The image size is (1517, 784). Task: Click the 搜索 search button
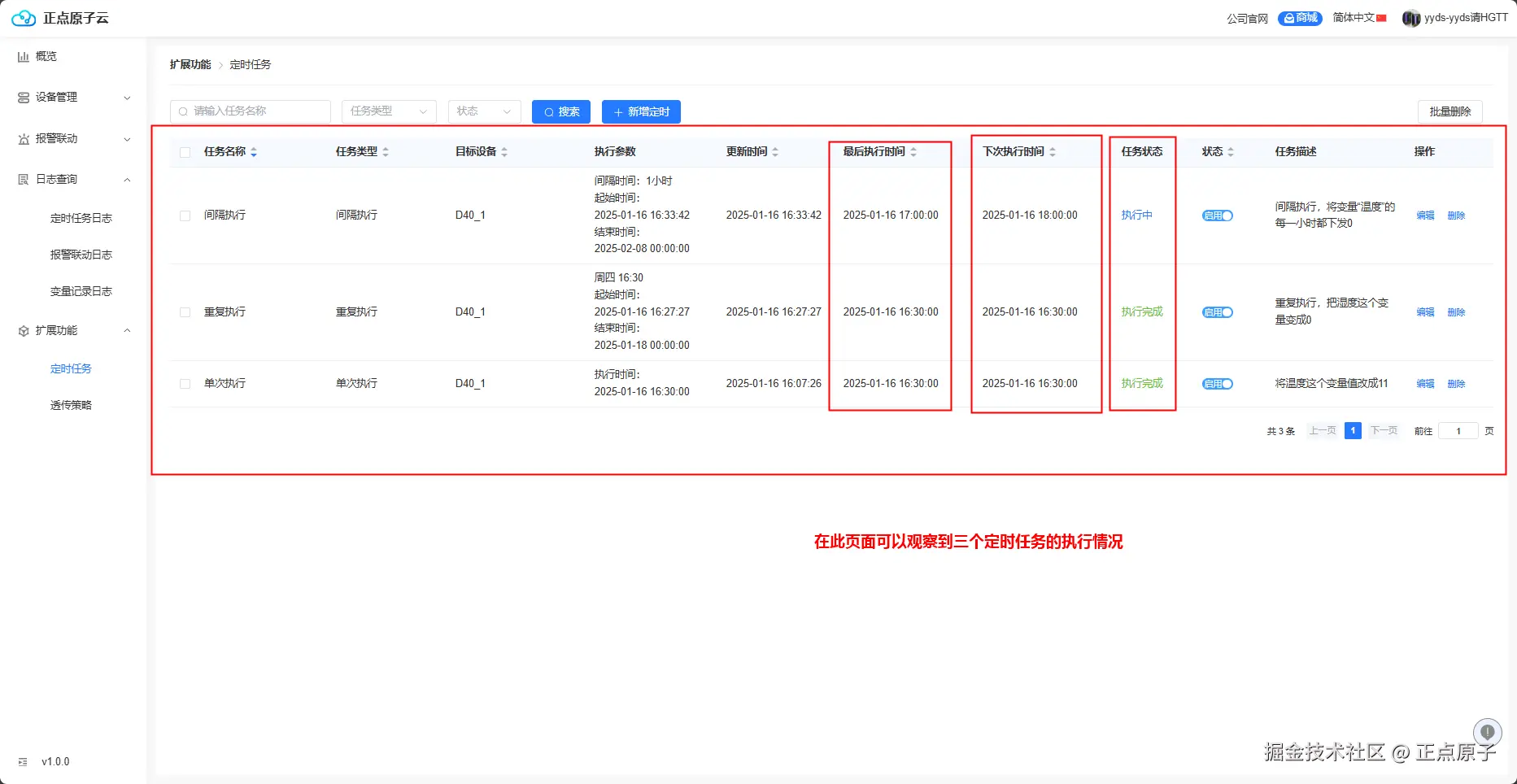[x=561, y=111]
